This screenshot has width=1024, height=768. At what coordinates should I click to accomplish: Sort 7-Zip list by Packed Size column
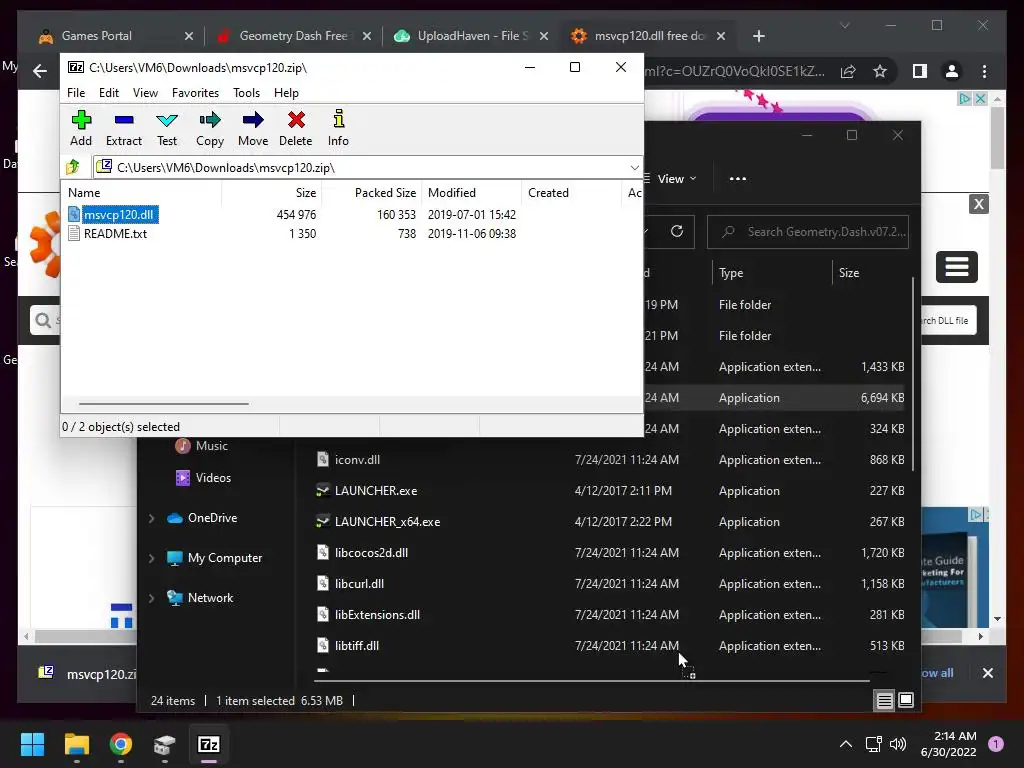tap(372, 193)
